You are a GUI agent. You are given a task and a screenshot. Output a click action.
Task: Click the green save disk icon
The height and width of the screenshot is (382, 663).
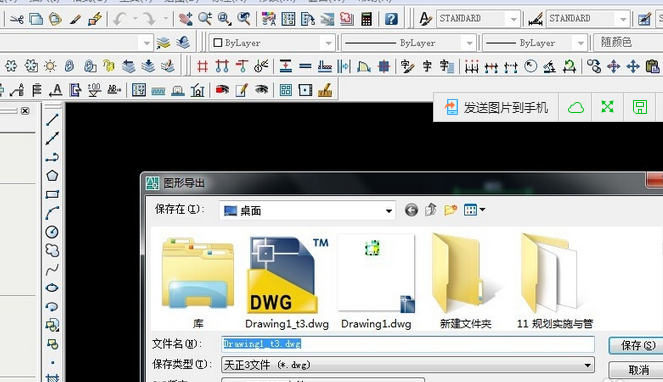[640, 107]
